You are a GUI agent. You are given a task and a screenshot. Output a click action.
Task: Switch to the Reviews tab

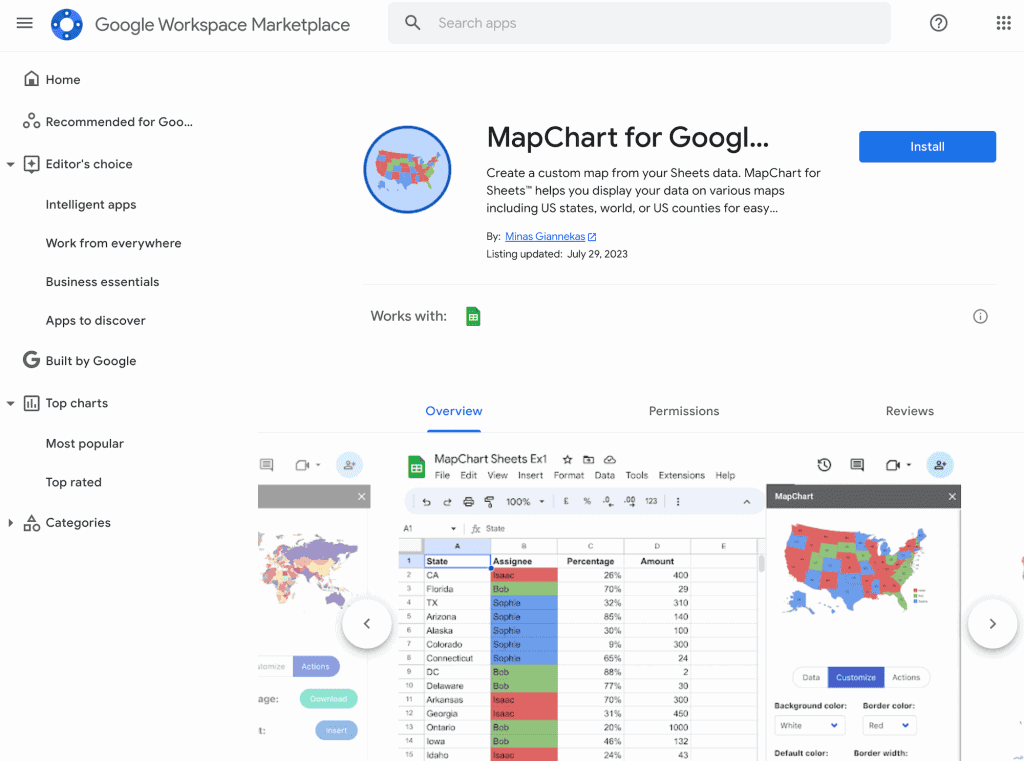tap(910, 411)
